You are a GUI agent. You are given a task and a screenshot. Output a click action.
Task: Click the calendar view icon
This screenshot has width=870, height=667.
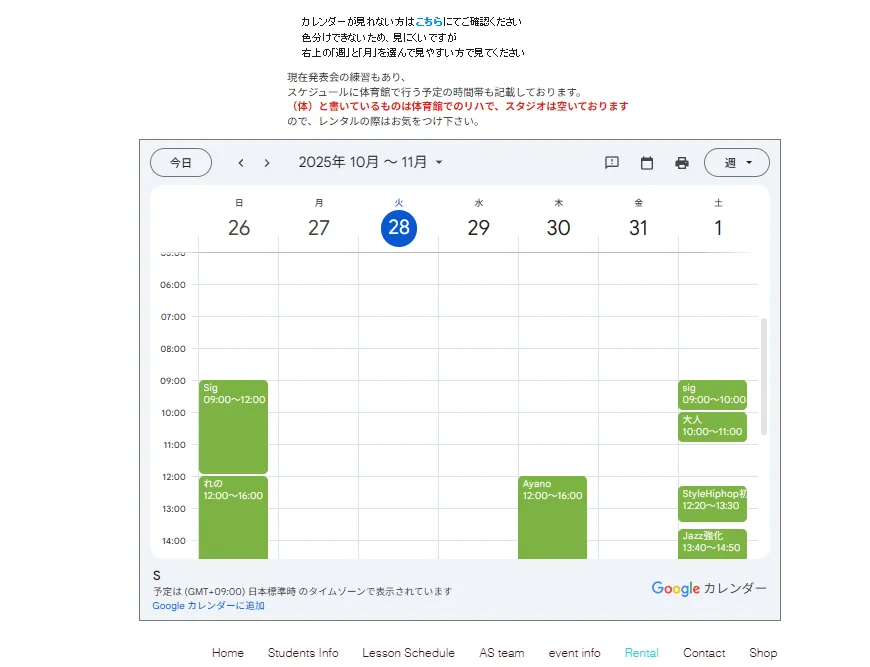pyautogui.click(x=647, y=163)
